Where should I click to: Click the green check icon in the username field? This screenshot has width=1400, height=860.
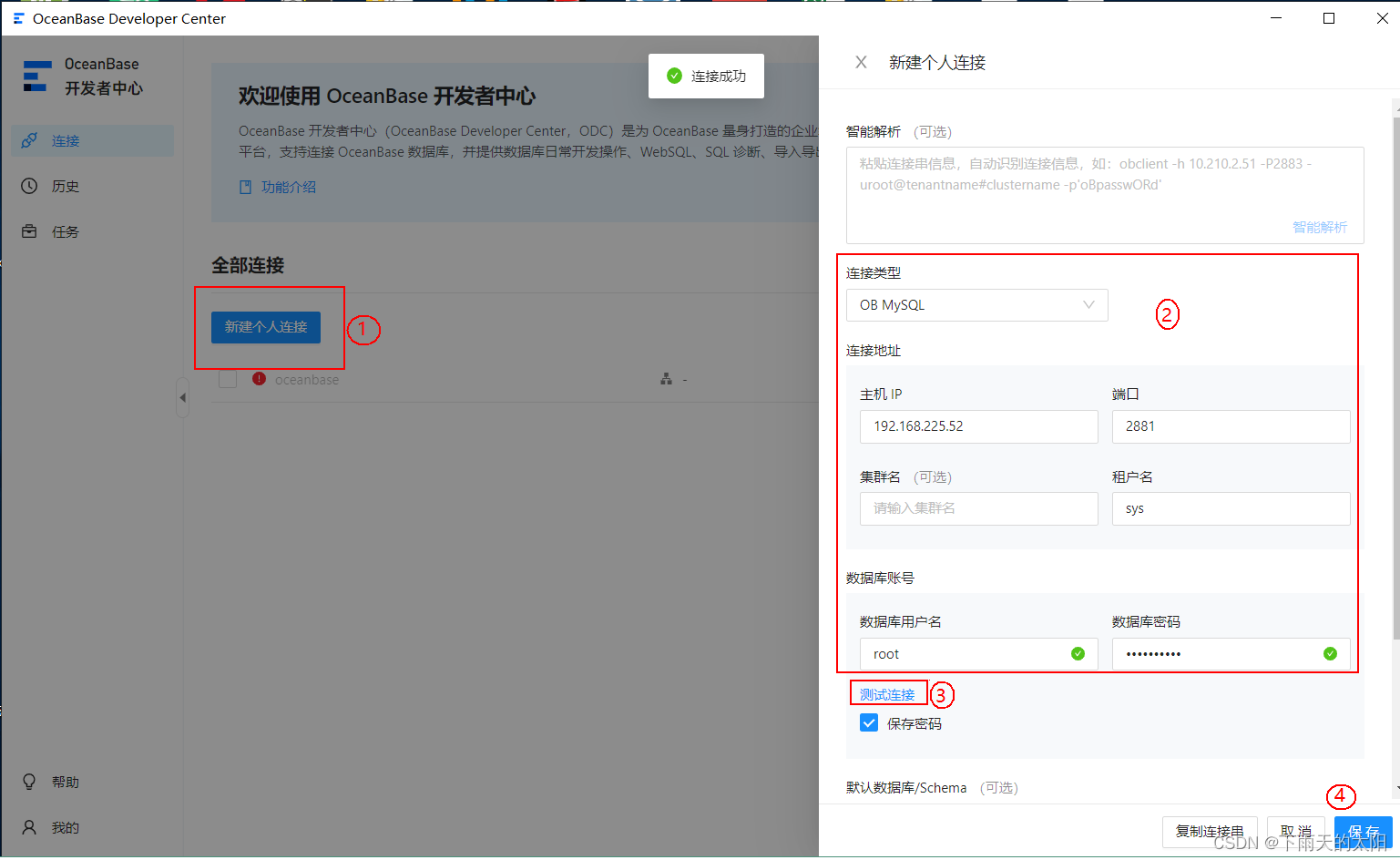1078,653
